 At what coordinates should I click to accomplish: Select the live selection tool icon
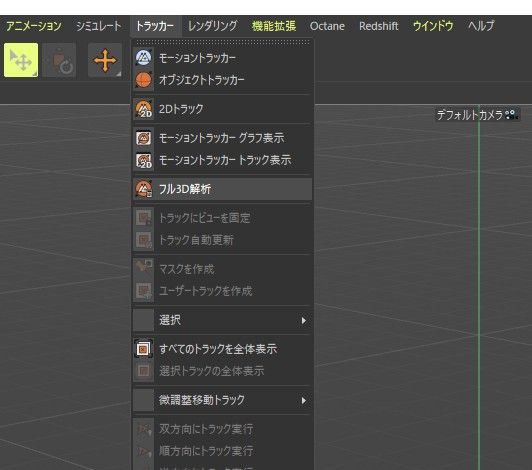coord(21,60)
